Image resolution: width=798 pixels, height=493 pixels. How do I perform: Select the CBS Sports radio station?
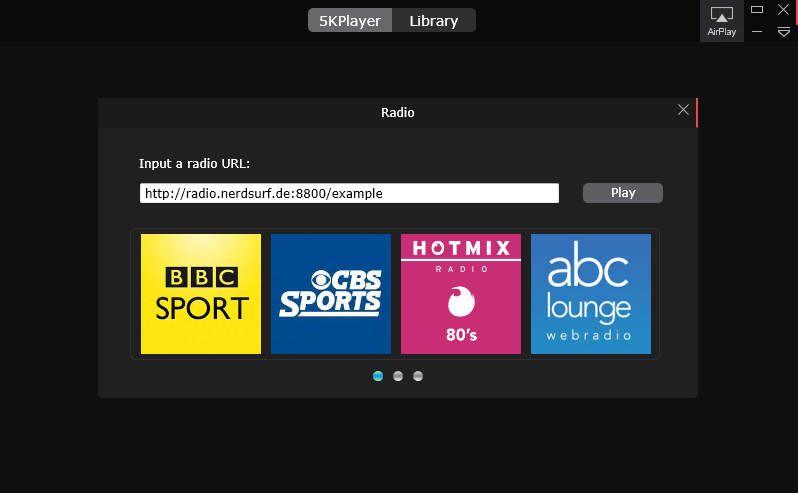tap(331, 294)
